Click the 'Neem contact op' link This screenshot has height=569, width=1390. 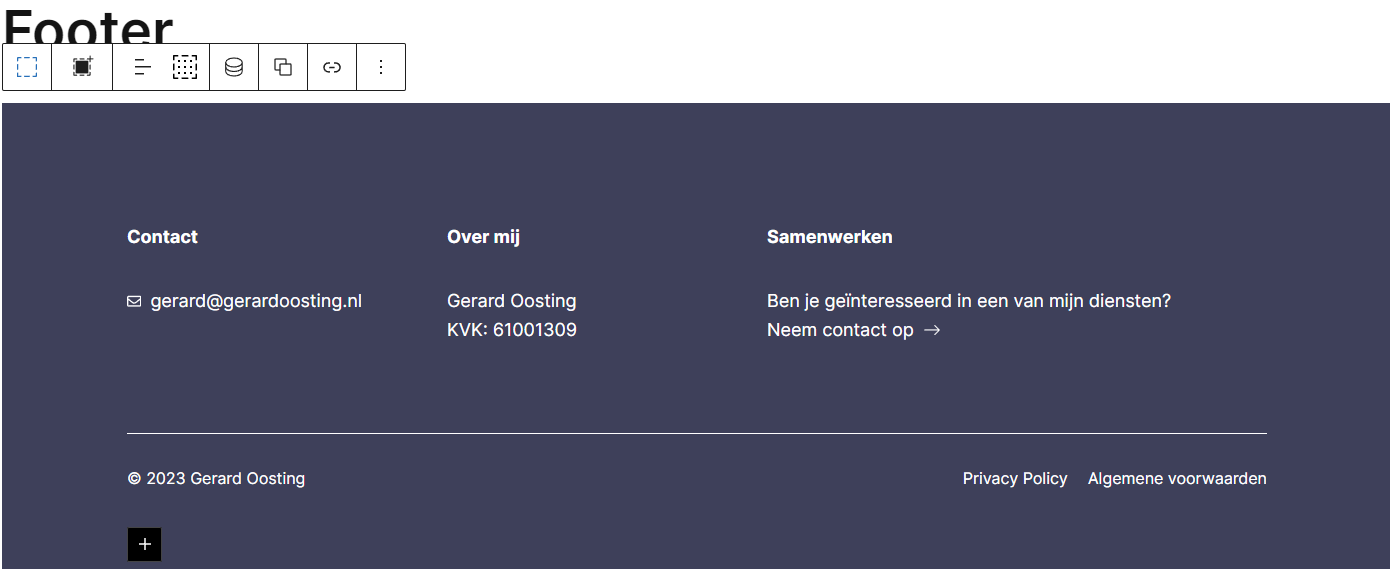[x=840, y=330]
